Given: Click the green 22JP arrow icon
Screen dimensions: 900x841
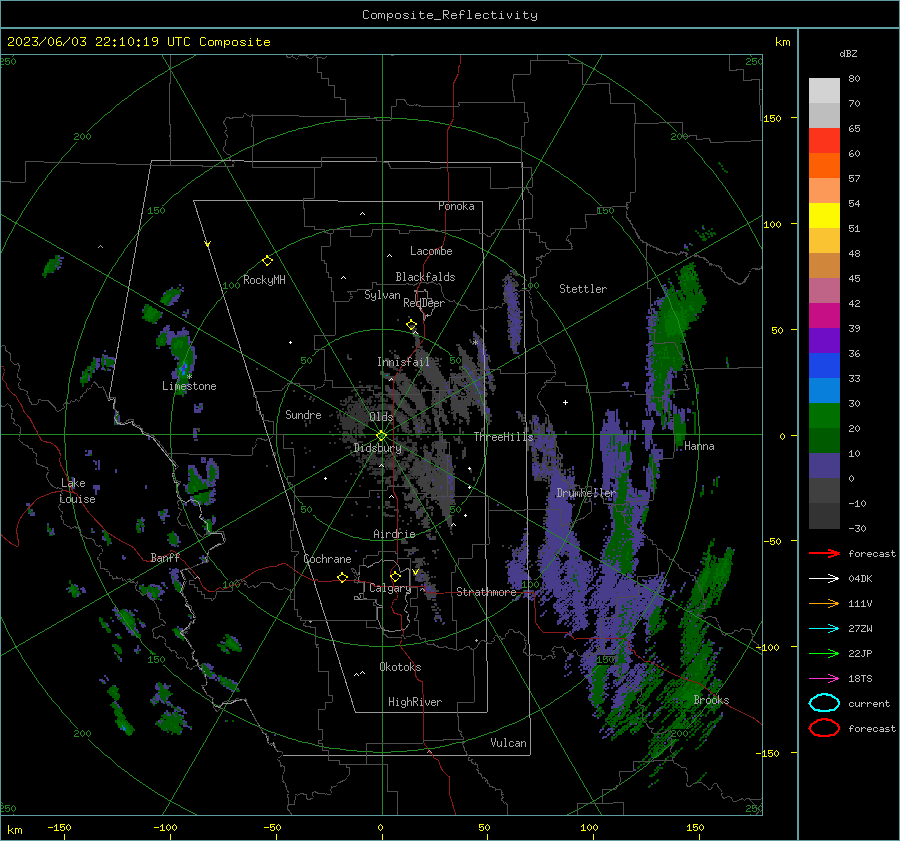Looking at the screenshot, I should pos(824,653).
